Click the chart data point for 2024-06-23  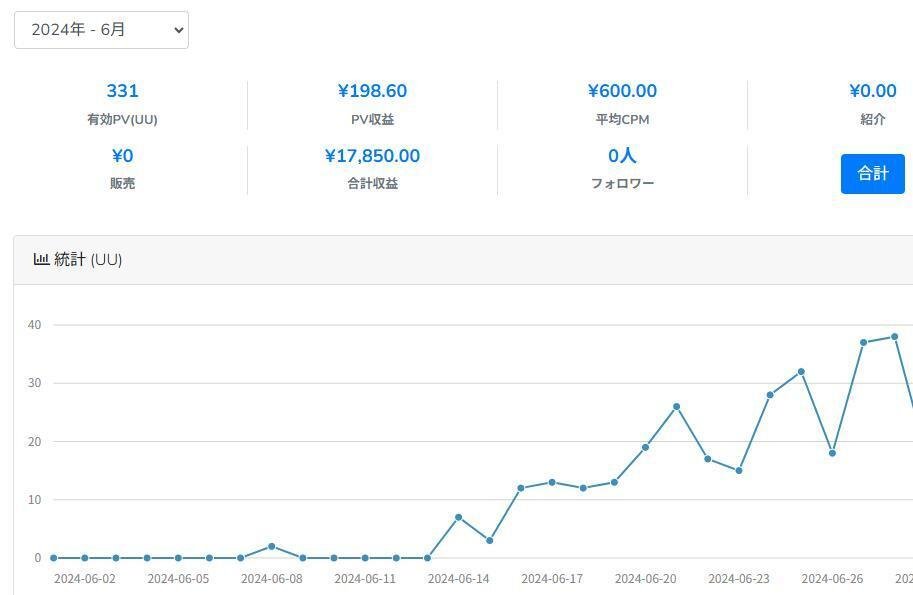(x=739, y=470)
